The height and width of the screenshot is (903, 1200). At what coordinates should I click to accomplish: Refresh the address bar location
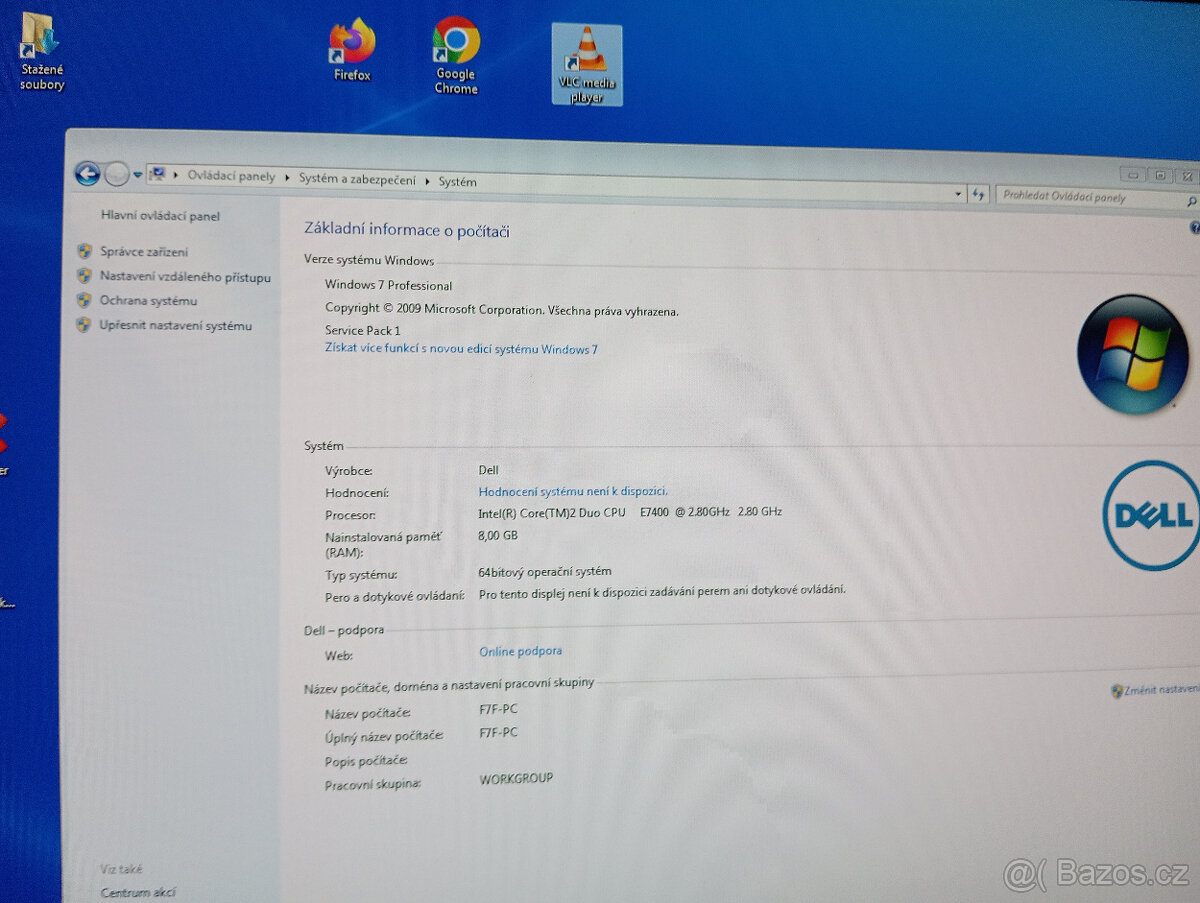tap(979, 195)
